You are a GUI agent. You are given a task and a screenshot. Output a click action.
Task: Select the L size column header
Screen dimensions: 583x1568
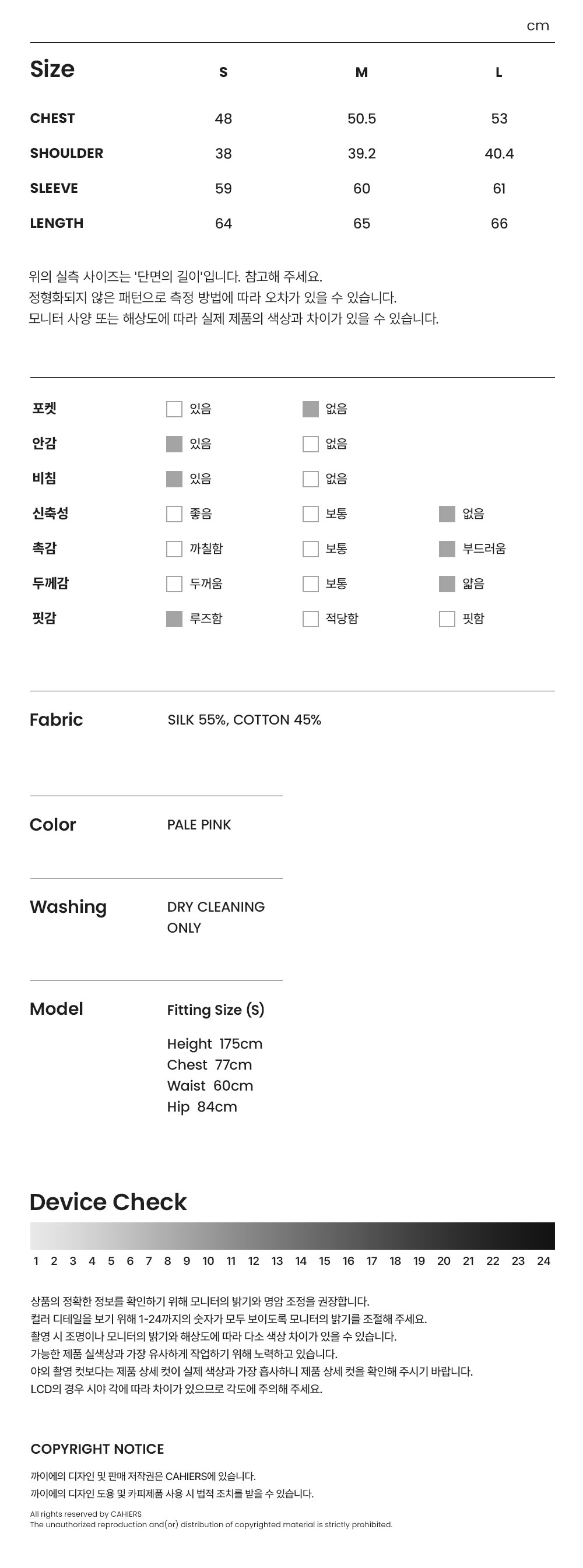[499, 72]
